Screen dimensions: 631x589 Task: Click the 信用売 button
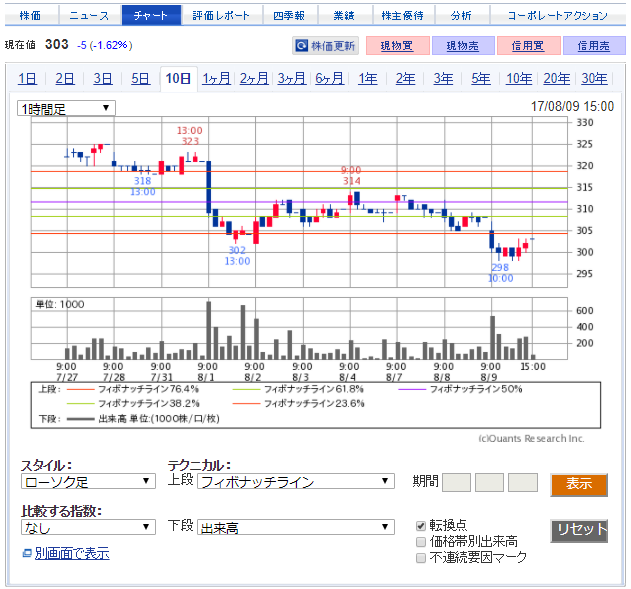[594, 45]
